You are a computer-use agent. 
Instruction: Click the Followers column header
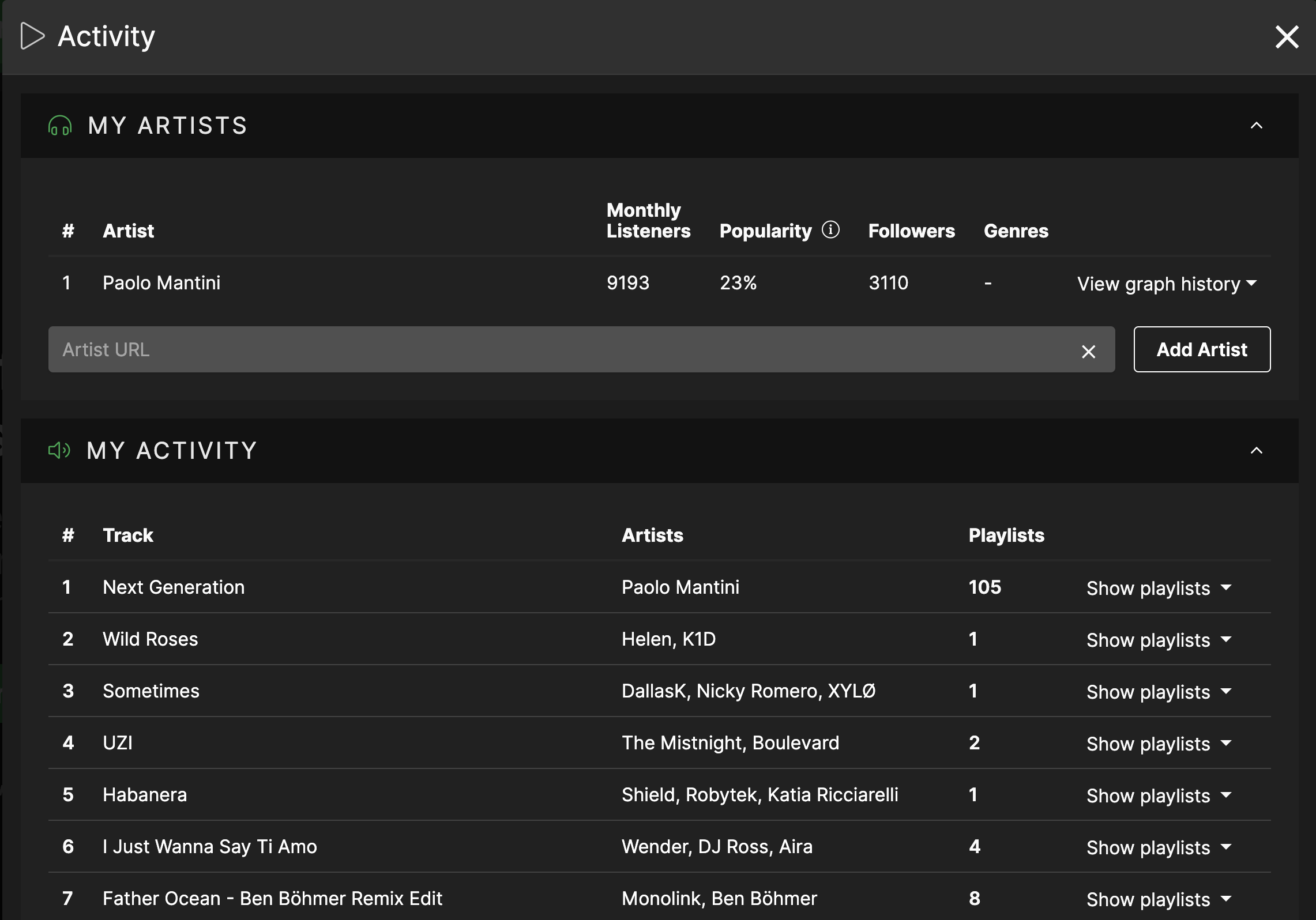pyautogui.click(x=911, y=231)
